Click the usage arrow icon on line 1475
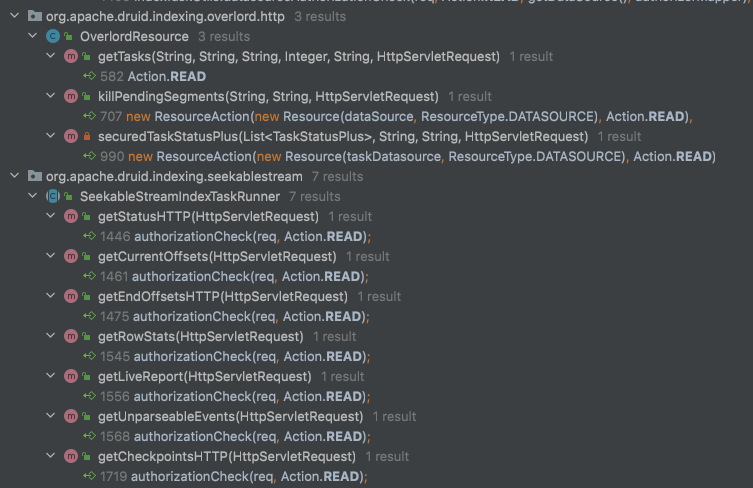The width and height of the screenshot is (753, 488). pos(89,316)
